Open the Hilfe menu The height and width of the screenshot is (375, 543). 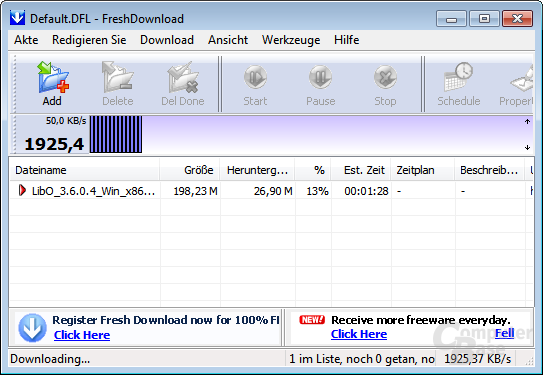pyautogui.click(x=346, y=40)
